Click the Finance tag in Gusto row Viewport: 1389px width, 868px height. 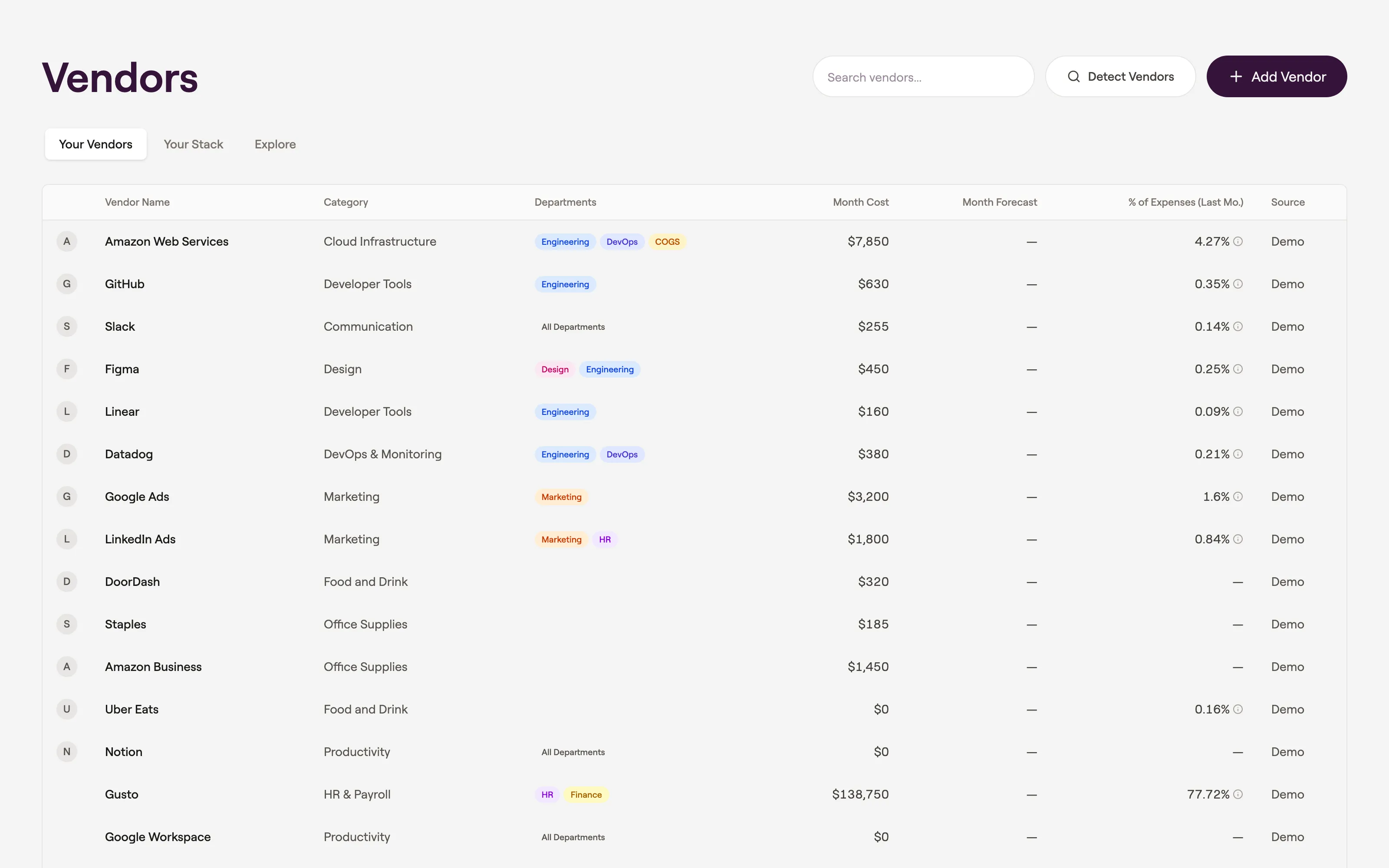pyautogui.click(x=586, y=795)
